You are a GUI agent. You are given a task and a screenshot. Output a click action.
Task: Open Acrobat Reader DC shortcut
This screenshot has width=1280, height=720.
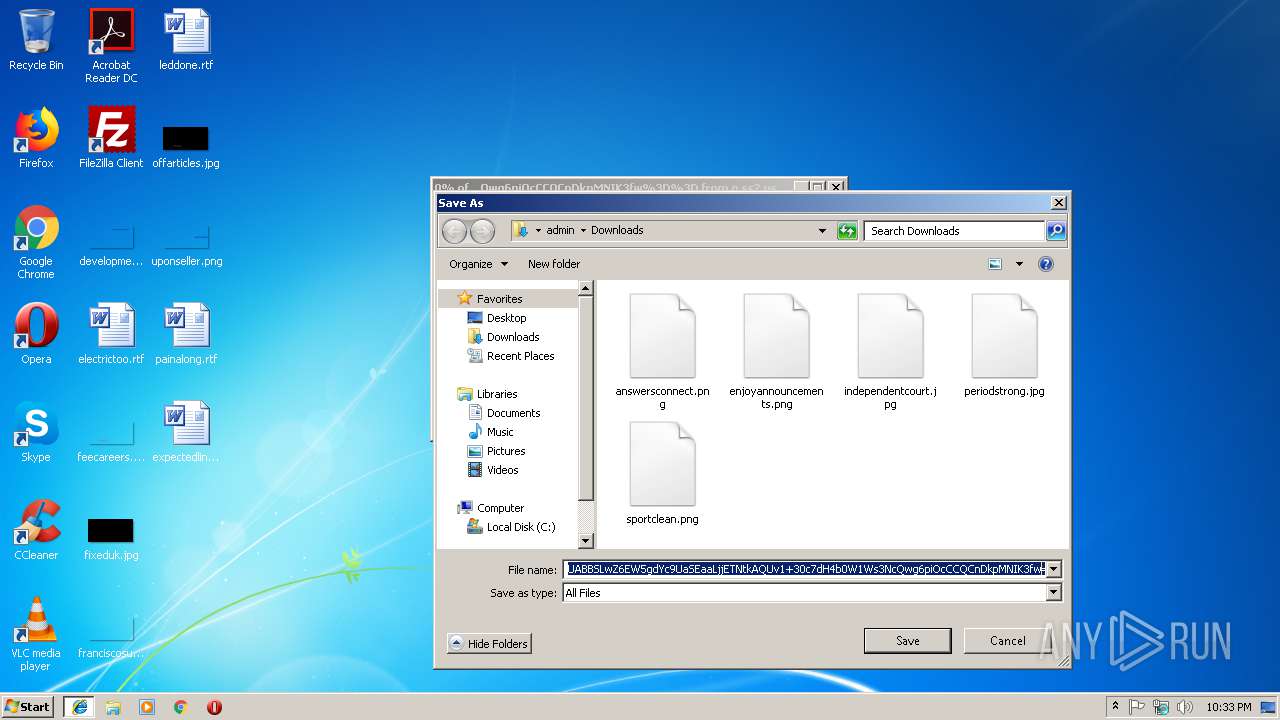(x=111, y=46)
